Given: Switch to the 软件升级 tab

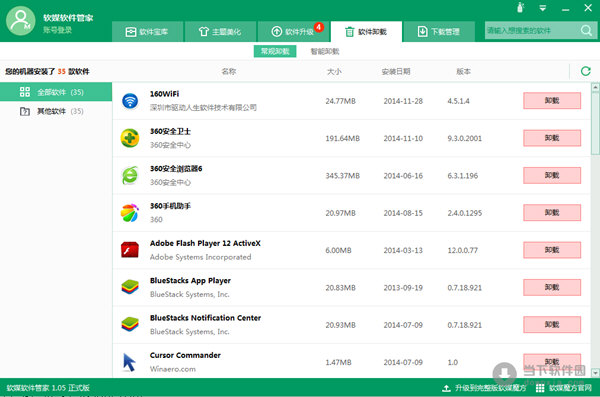Looking at the screenshot, I should 293,31.
